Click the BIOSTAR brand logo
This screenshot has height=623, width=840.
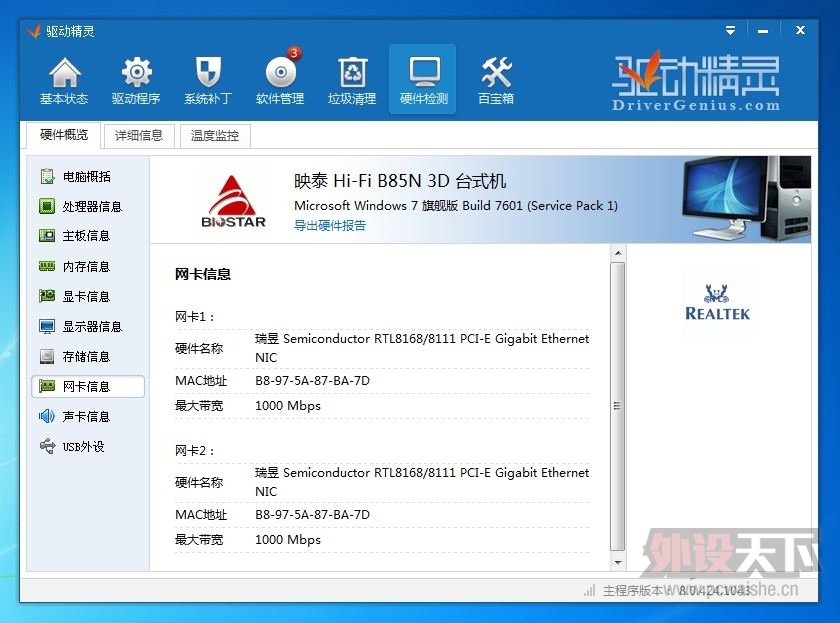233,201
